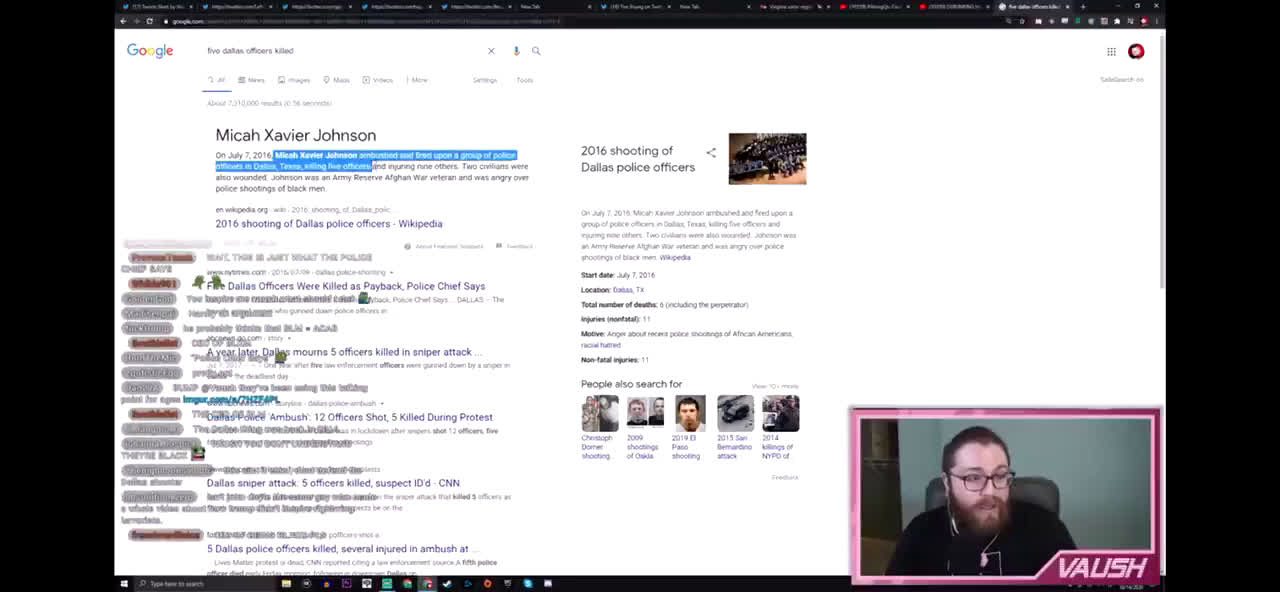Open the search Settings dropdown
The image size is (1280, 592).
485,80
